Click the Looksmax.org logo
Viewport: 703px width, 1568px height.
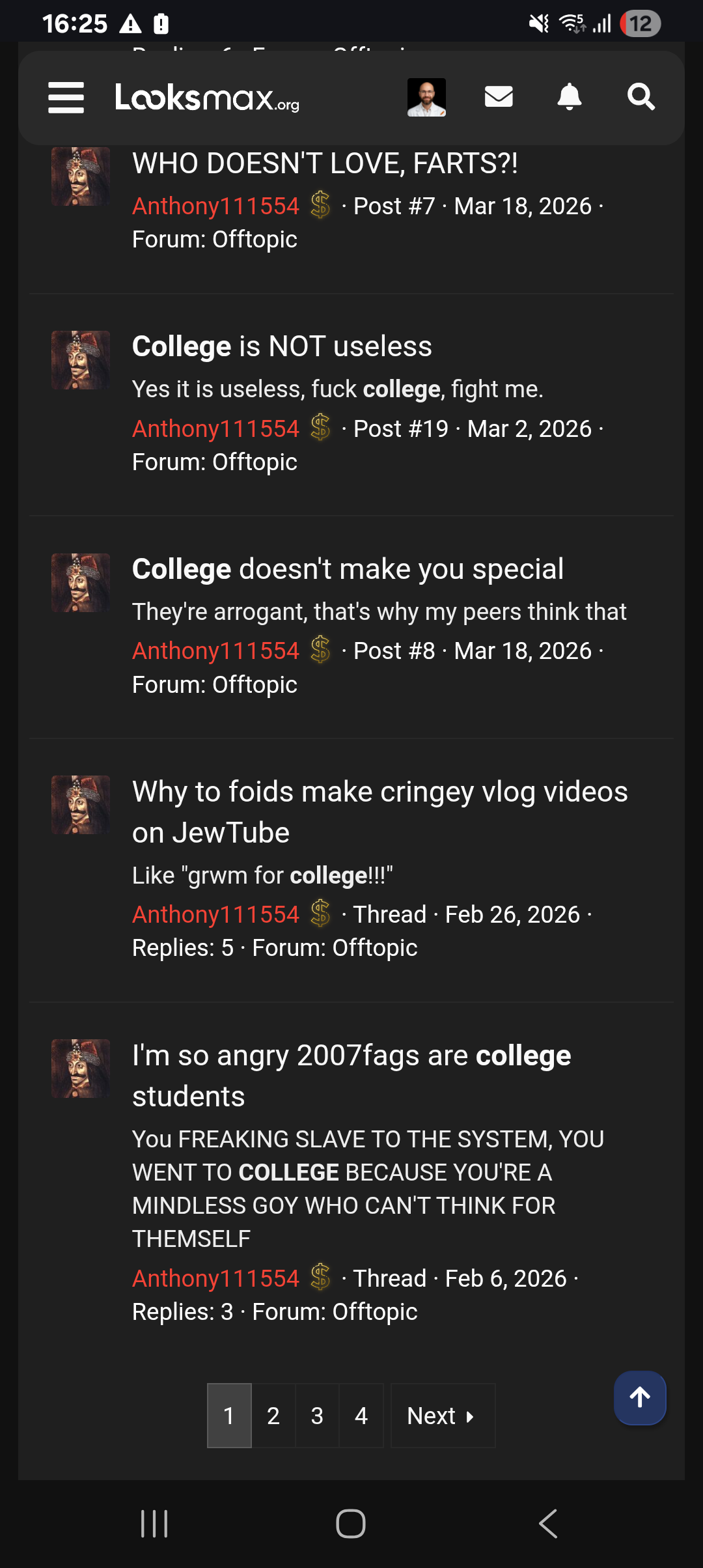pos(207,99)
